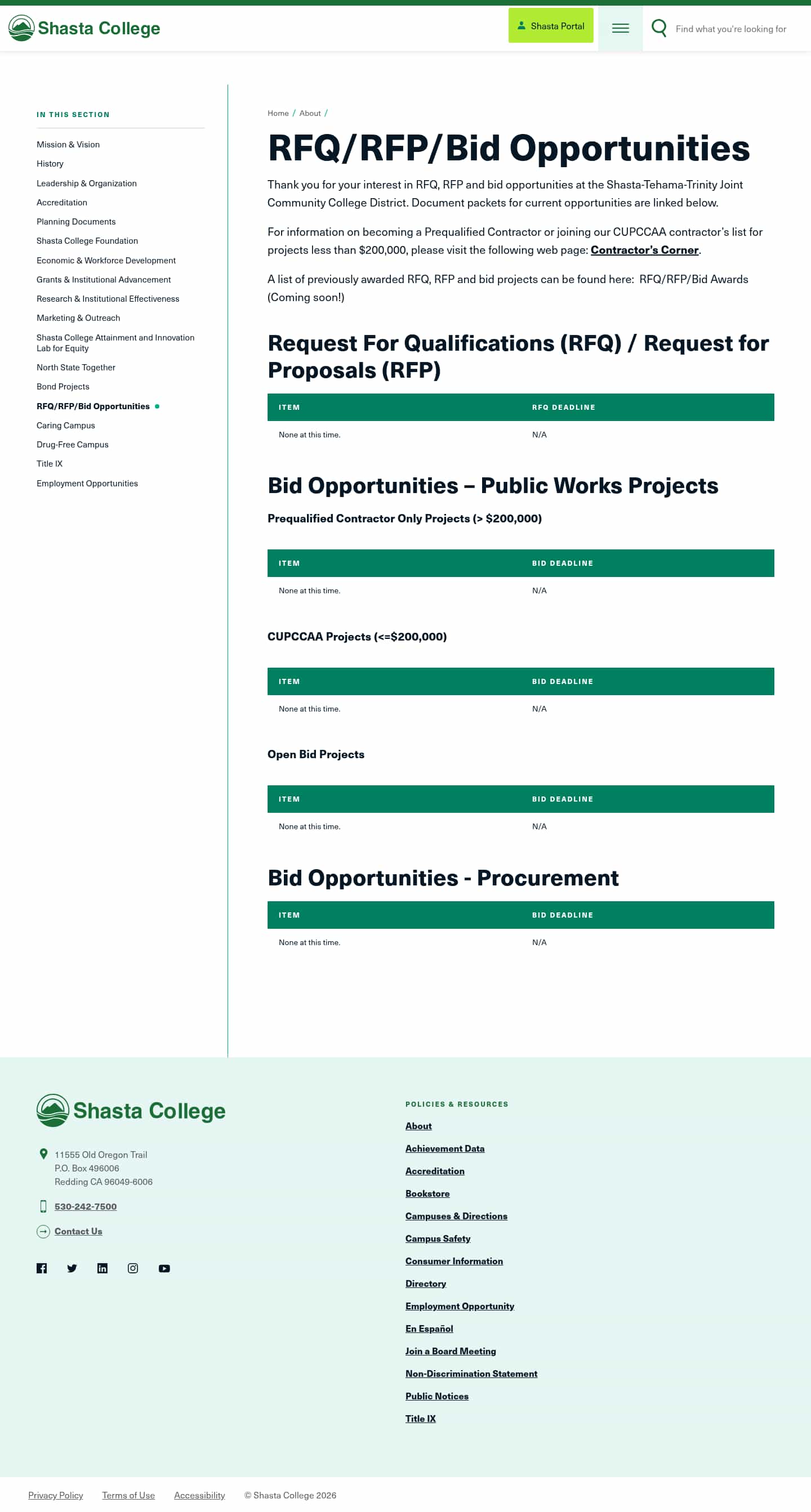Visit the LinkedIn icon in footer
The height and width of the screenshot is (1512, 811).
coord(102,1268)
